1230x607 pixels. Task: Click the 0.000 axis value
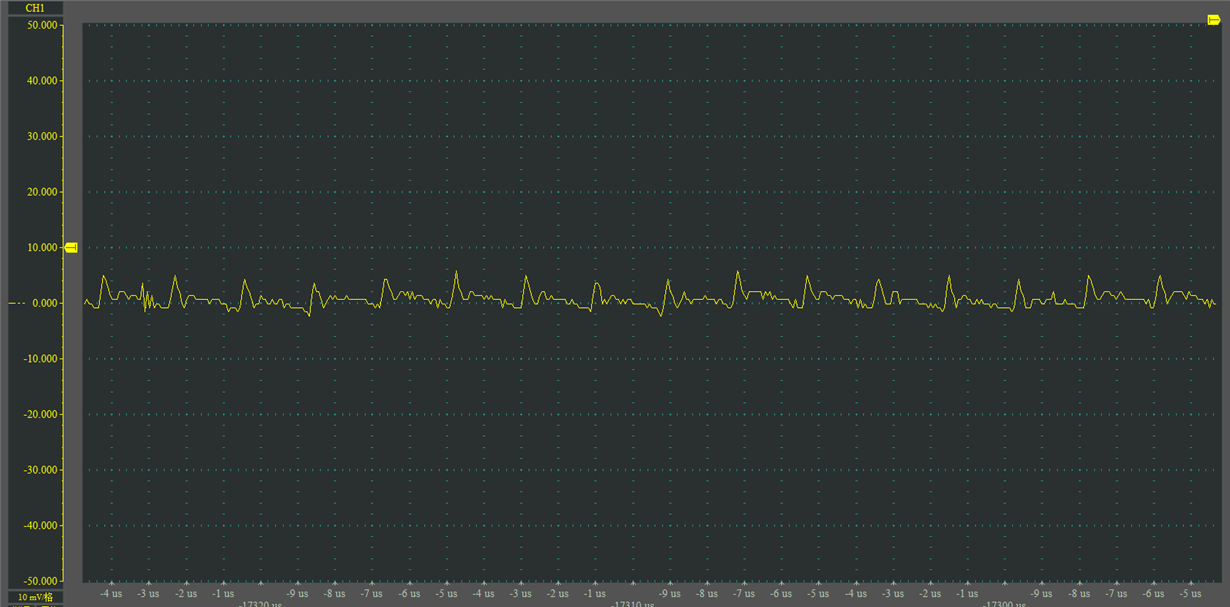[46, 303]
